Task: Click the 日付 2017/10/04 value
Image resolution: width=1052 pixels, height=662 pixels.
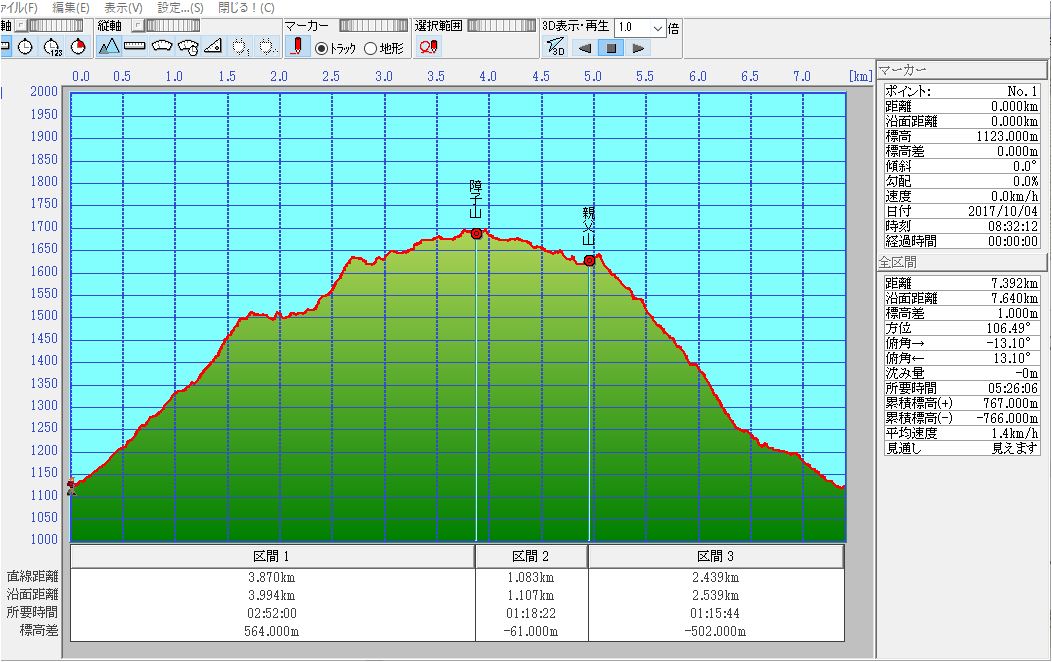Action: [x=1003, y=211]
